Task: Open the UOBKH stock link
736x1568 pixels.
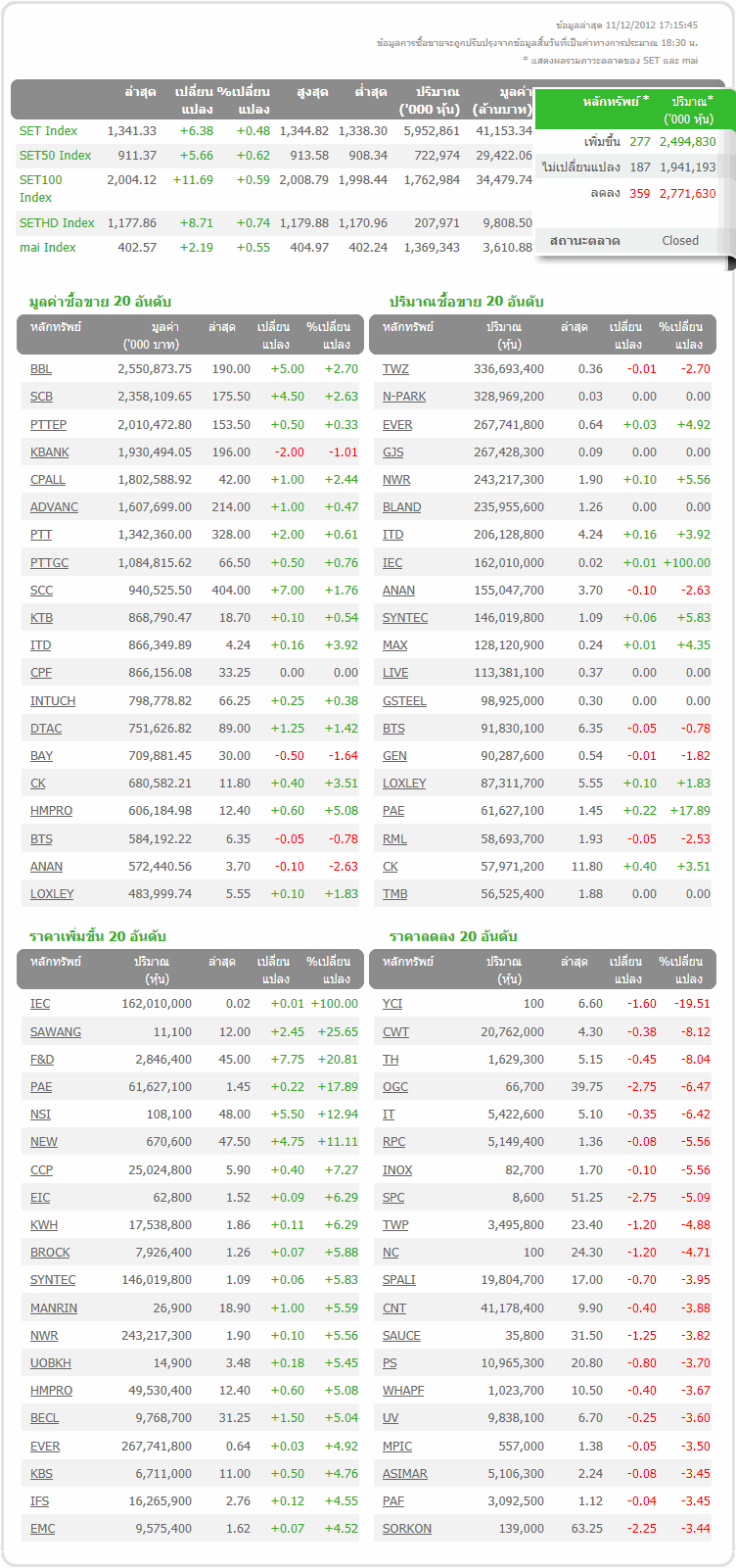Action: coord(51,1362)
